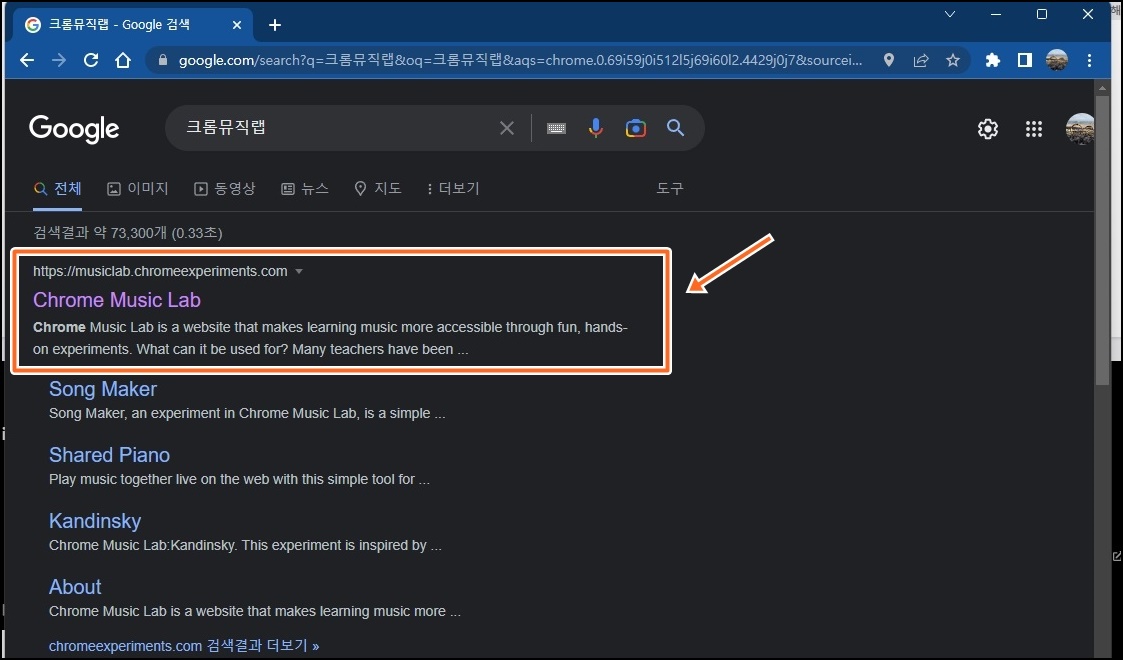Open the browser home page
The height and width of the screenshot is (660, 1123).
point(123,60)
